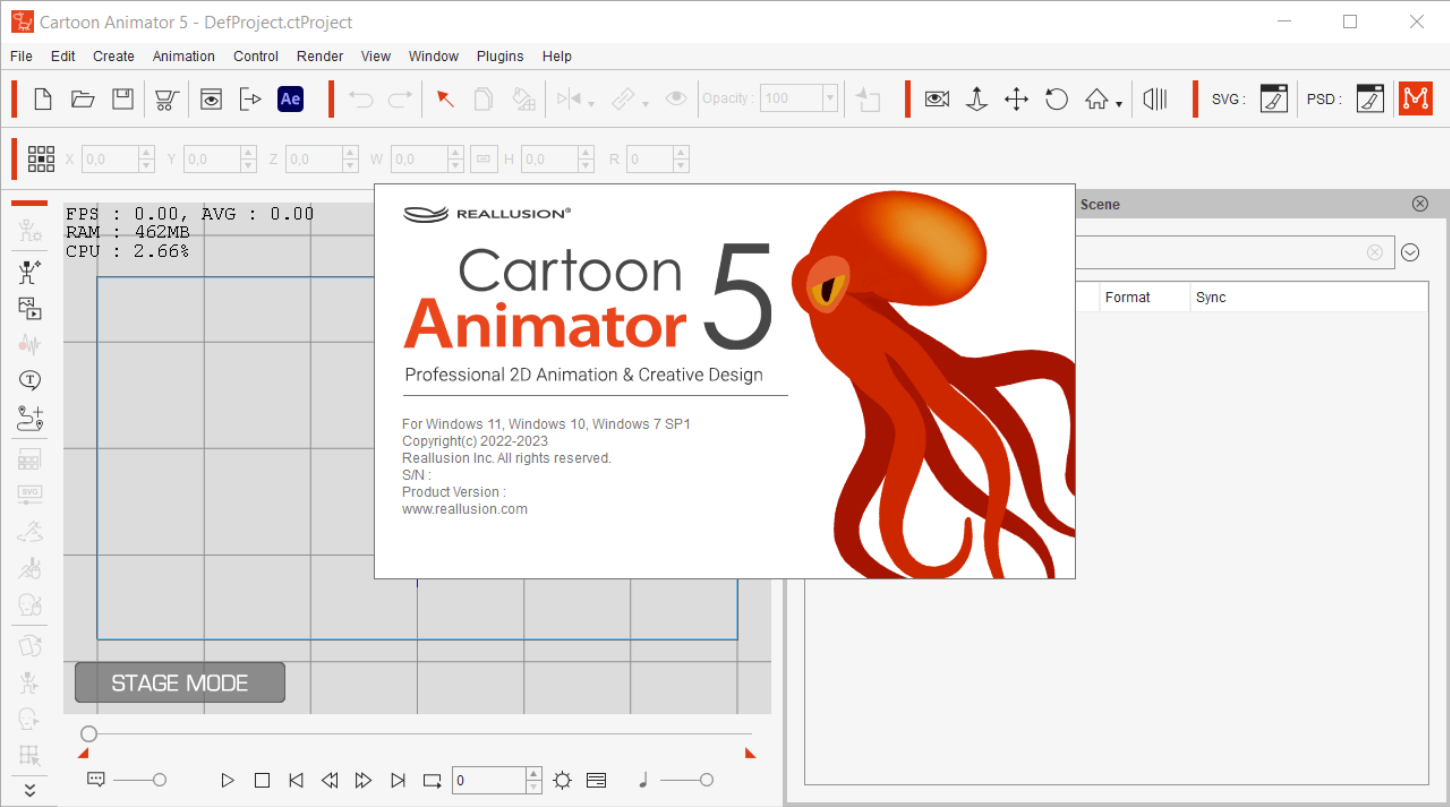Select the four-arrow pan camera tool

pyautogui.click(x=1016, y=99)
